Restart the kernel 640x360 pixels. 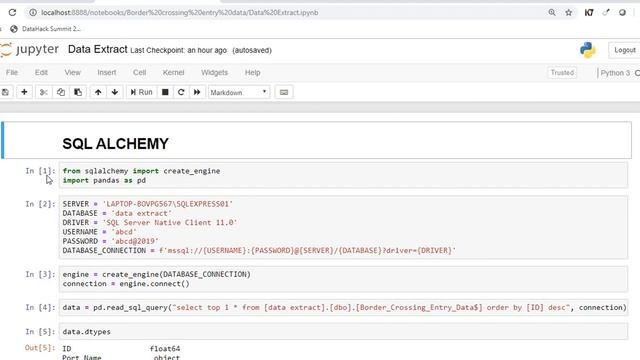[x=181, y=92]
